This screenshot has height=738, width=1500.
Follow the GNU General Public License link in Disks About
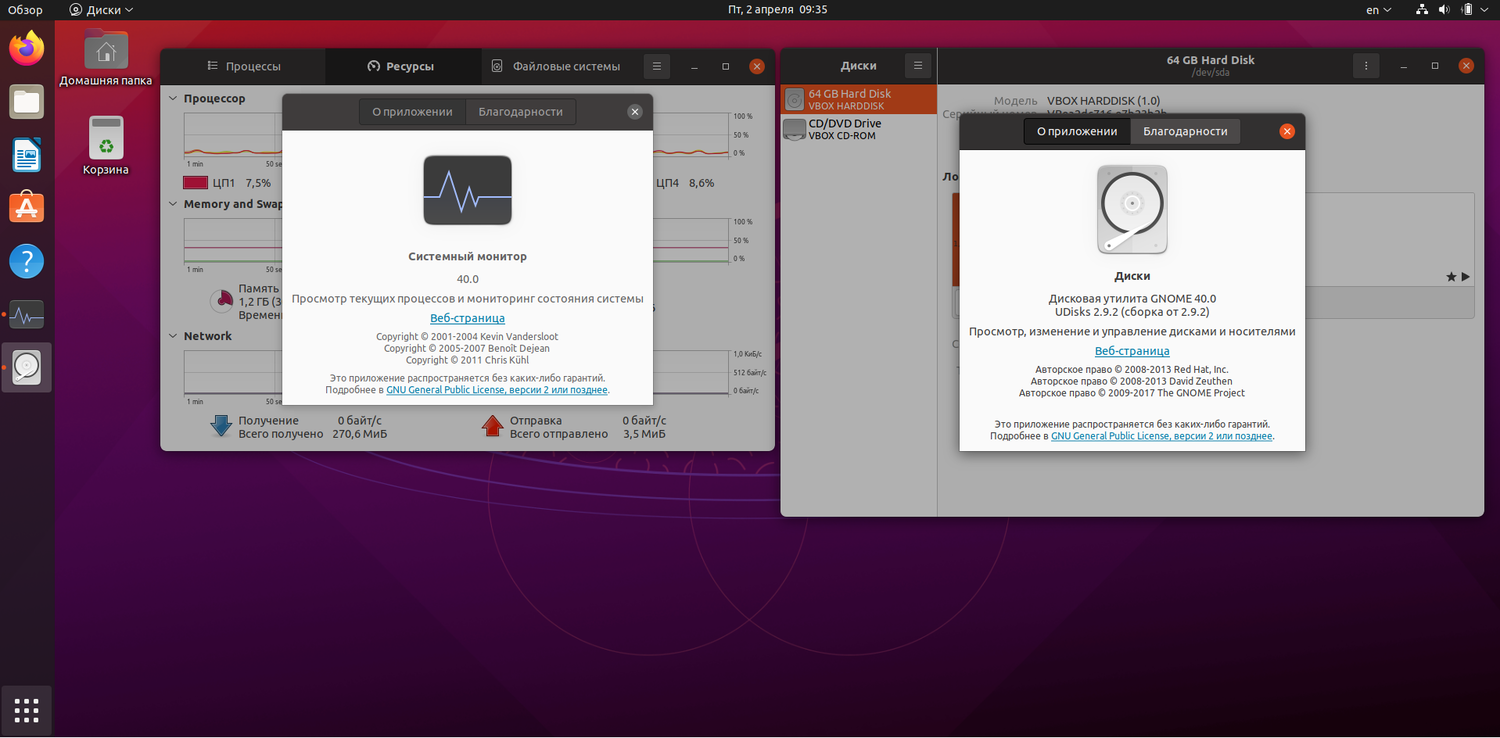pos(1161,435)
